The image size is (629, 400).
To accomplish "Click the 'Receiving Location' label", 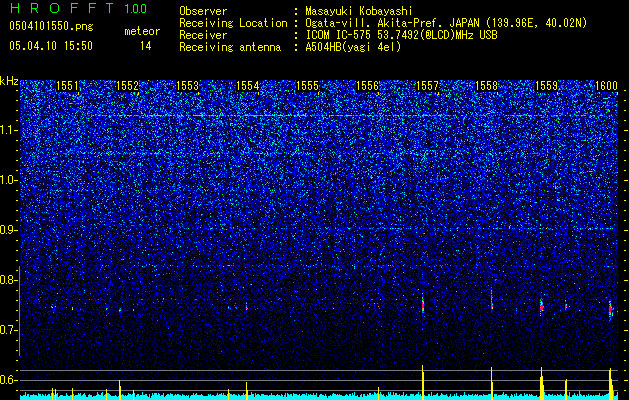I will tap(233, 23).
